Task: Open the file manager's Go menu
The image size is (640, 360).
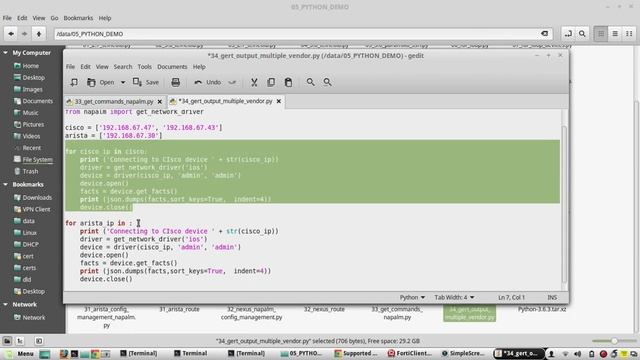Action: point(54,18)
